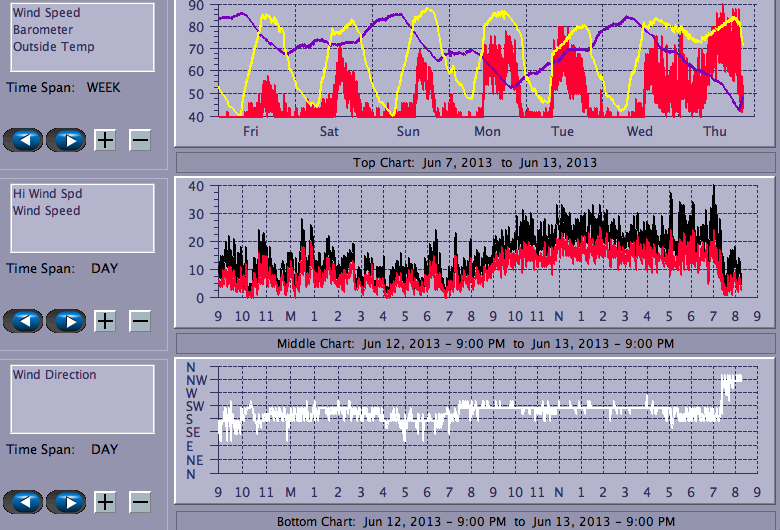The height and width of the screenshot is (530, 780).
Task: Click the plus button under the middle chart's DAY span
Action: coord(105,321)
